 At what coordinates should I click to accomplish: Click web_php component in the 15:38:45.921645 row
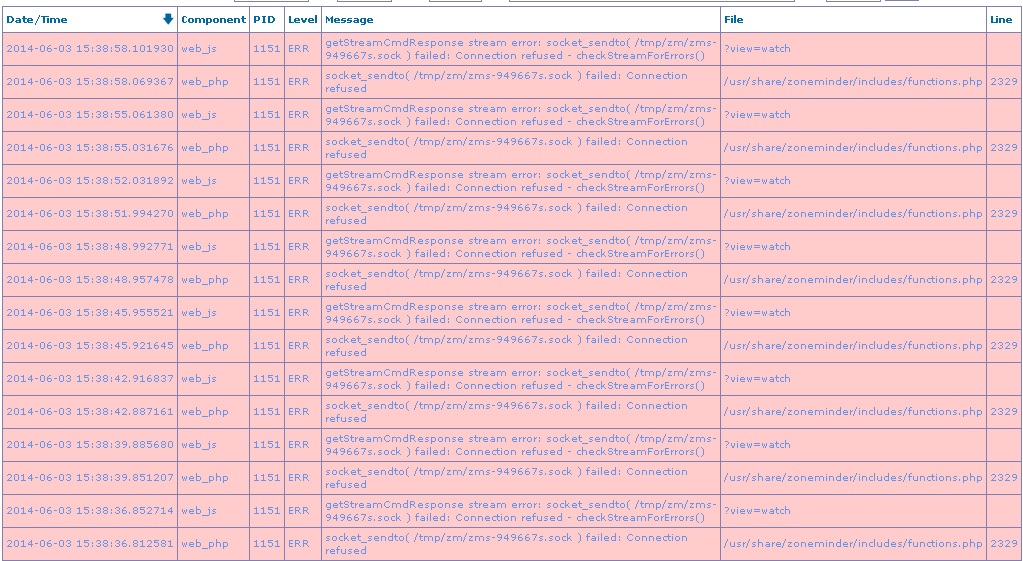tap(205, 345)
